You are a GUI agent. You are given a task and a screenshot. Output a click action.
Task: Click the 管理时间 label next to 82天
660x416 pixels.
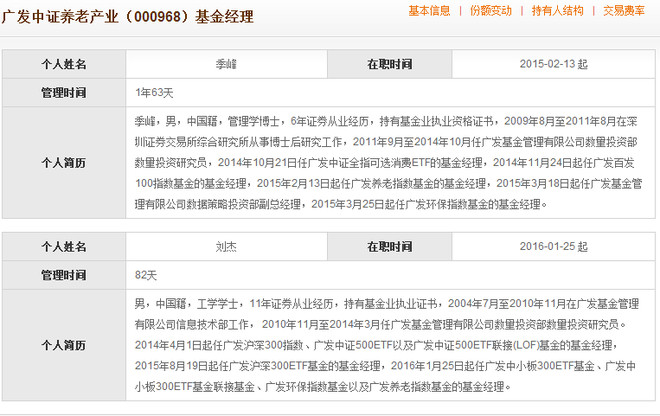click(x=64, y=275)
